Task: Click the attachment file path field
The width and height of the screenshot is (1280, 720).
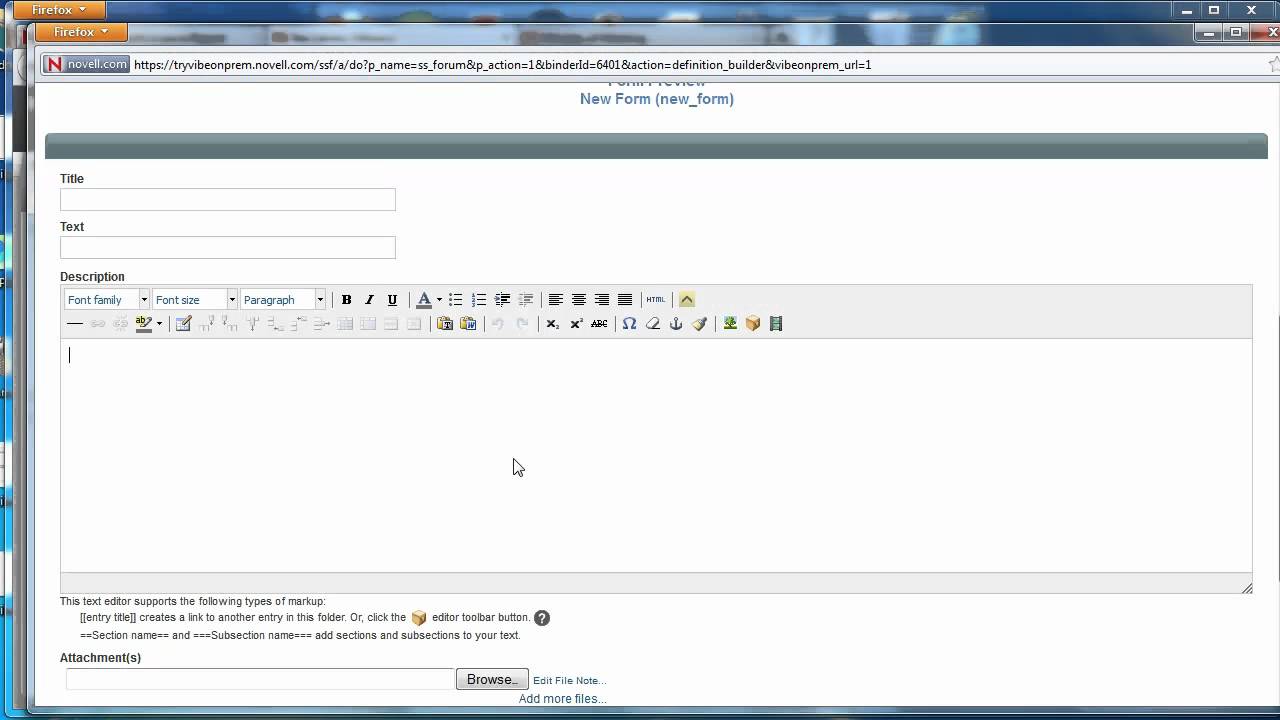Action: 260,679
